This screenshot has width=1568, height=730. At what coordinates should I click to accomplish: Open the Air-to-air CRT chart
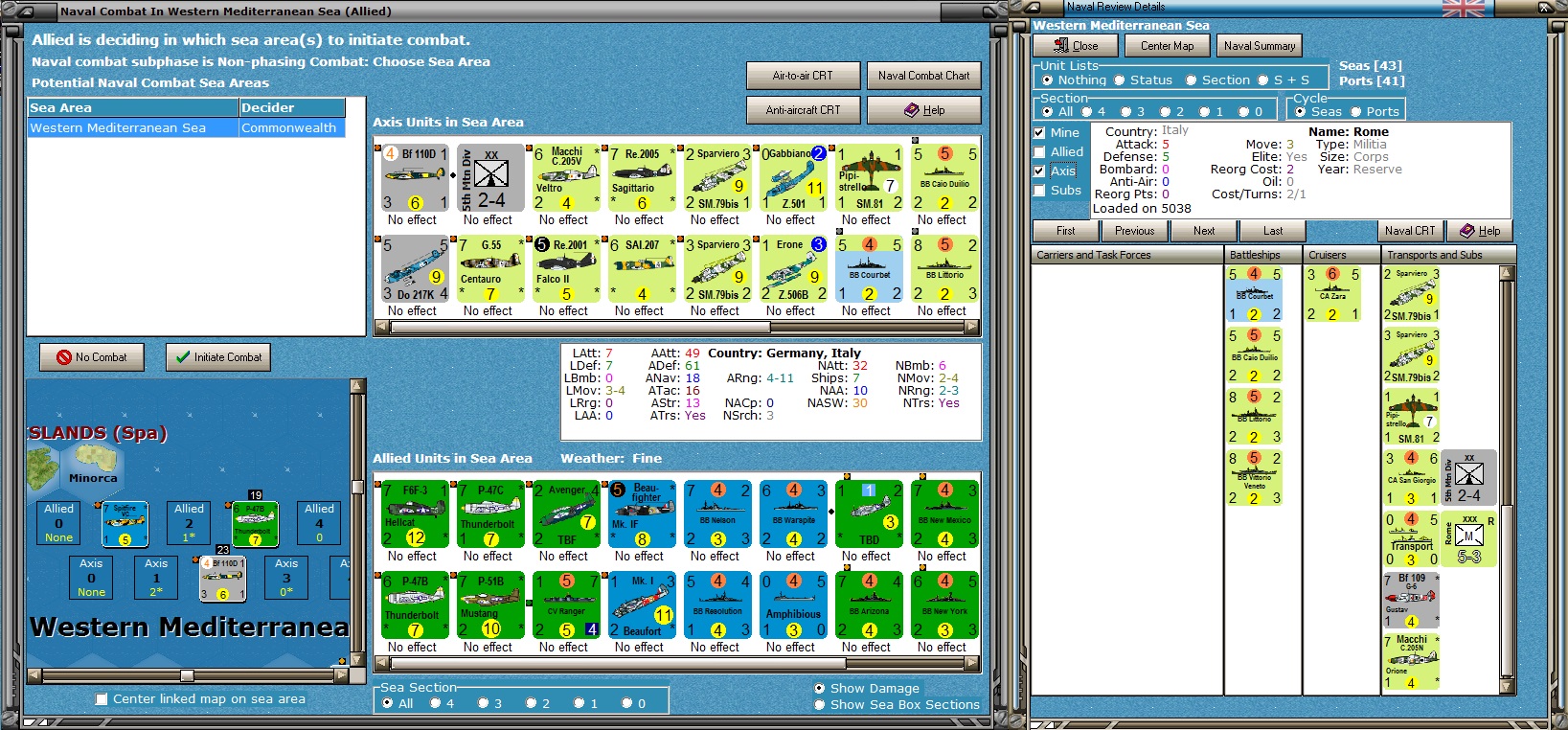803,76
